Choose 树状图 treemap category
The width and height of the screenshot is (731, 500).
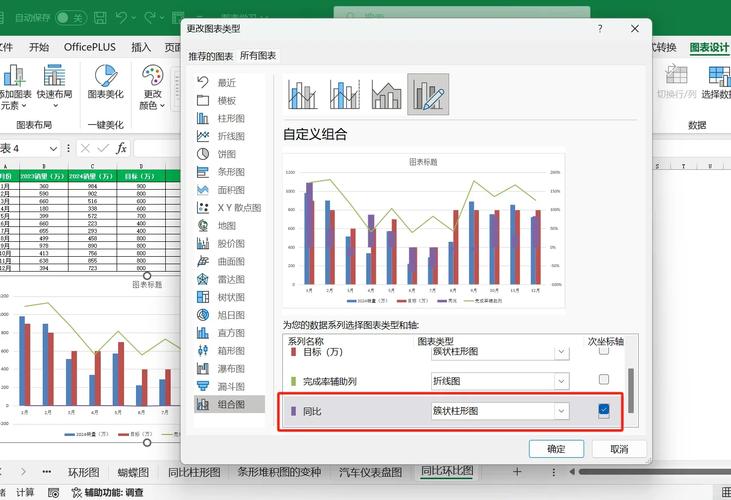pyautogui.click(x=228, y=297)
